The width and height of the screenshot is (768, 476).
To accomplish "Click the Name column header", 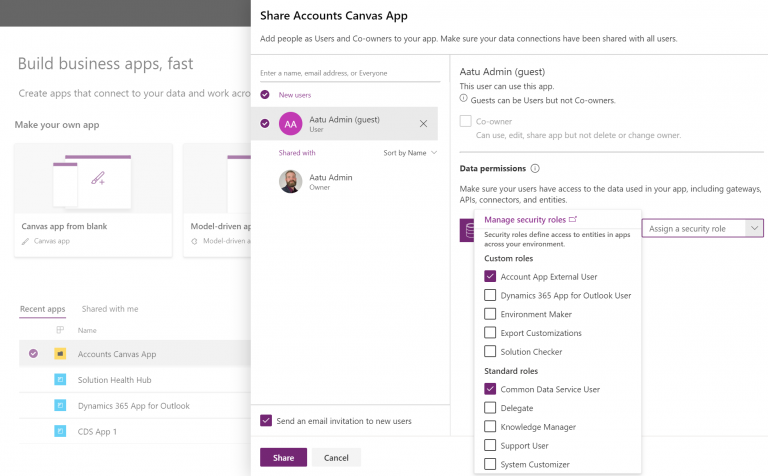I will [x=87, y=331].
